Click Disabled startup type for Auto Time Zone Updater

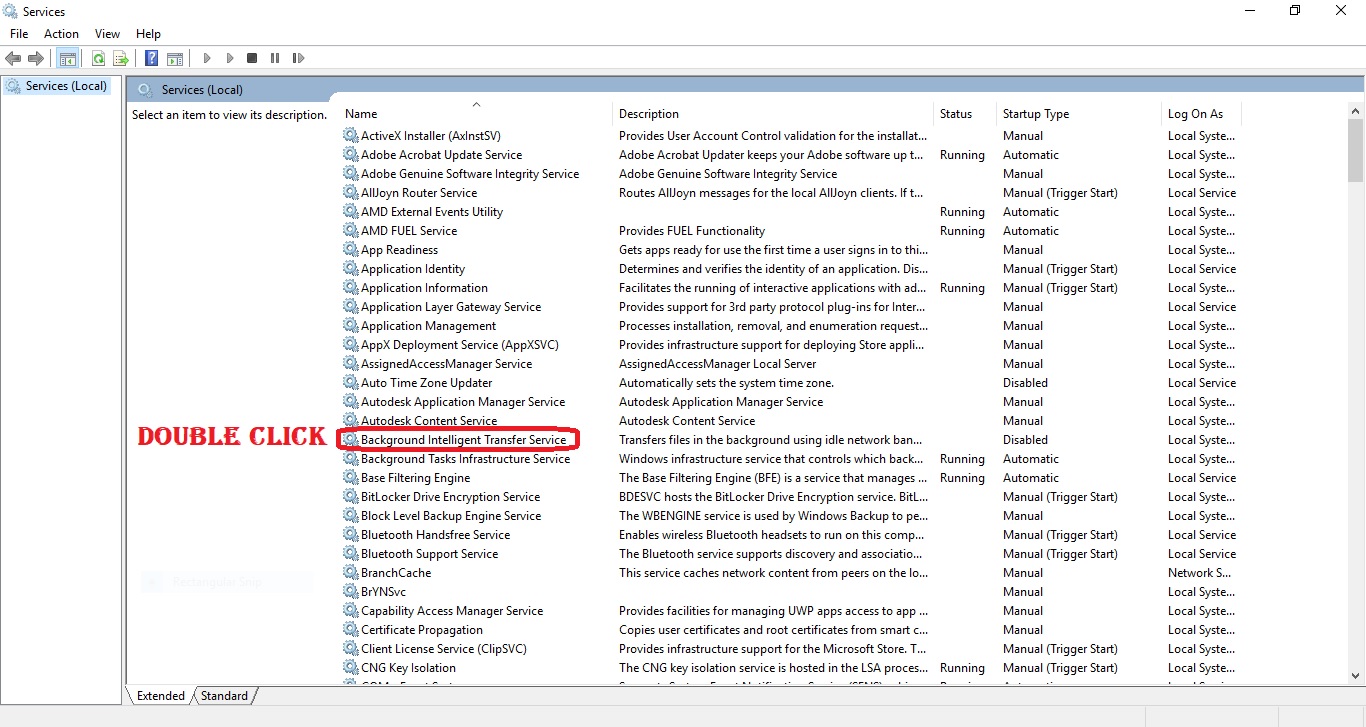pos(1025,382)
